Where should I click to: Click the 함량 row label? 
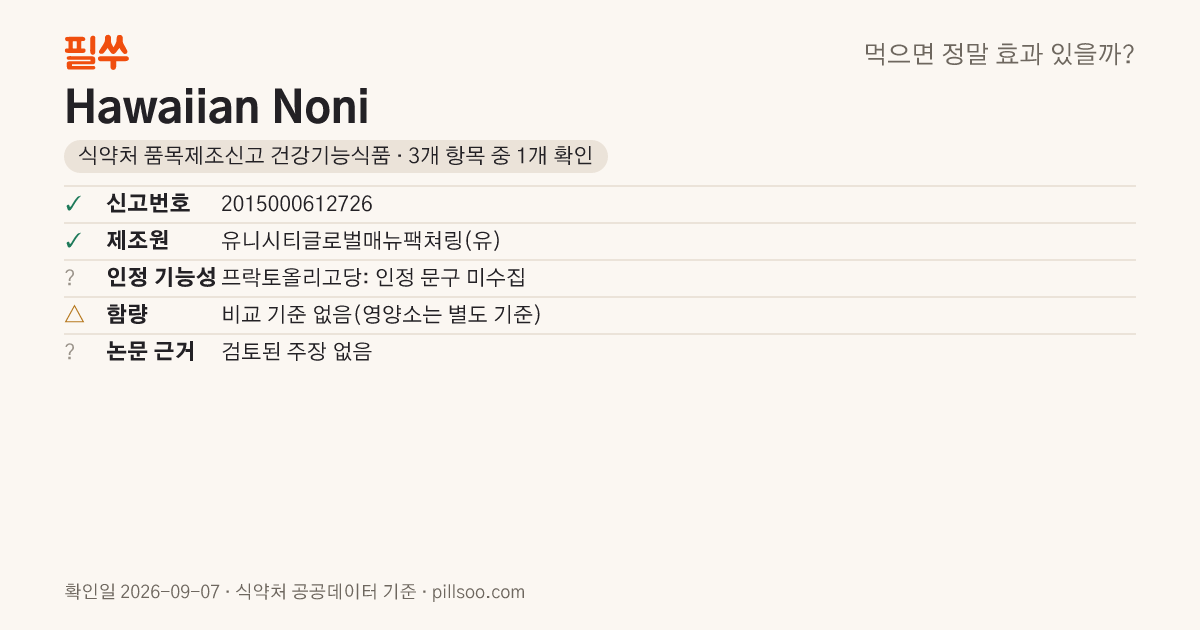pos(127,315)
